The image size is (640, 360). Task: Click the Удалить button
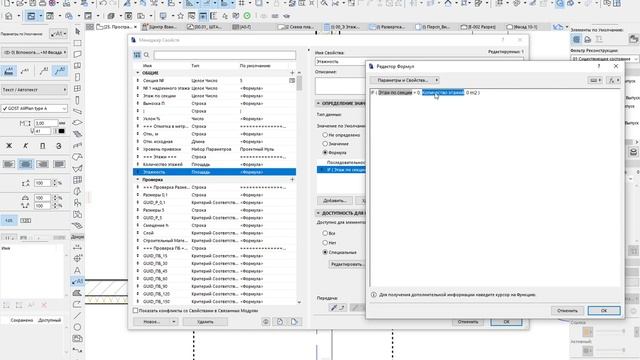pos(205,322)
